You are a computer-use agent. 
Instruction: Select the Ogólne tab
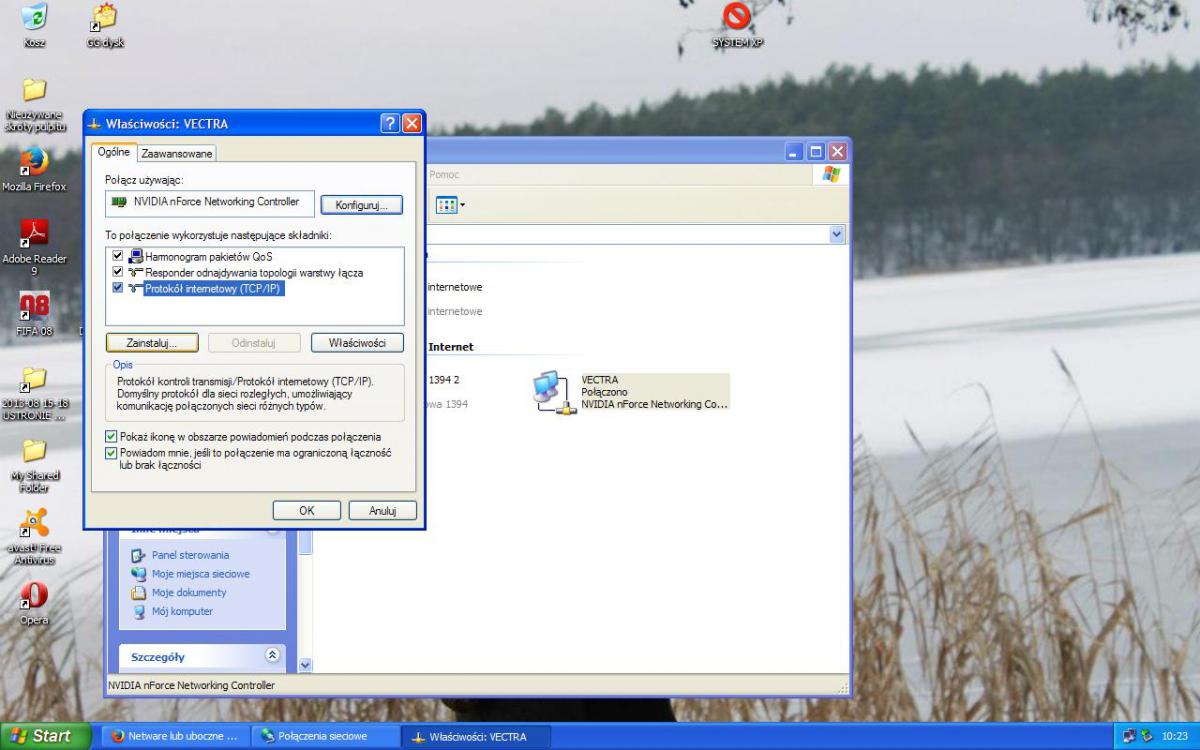pos(113,152)
